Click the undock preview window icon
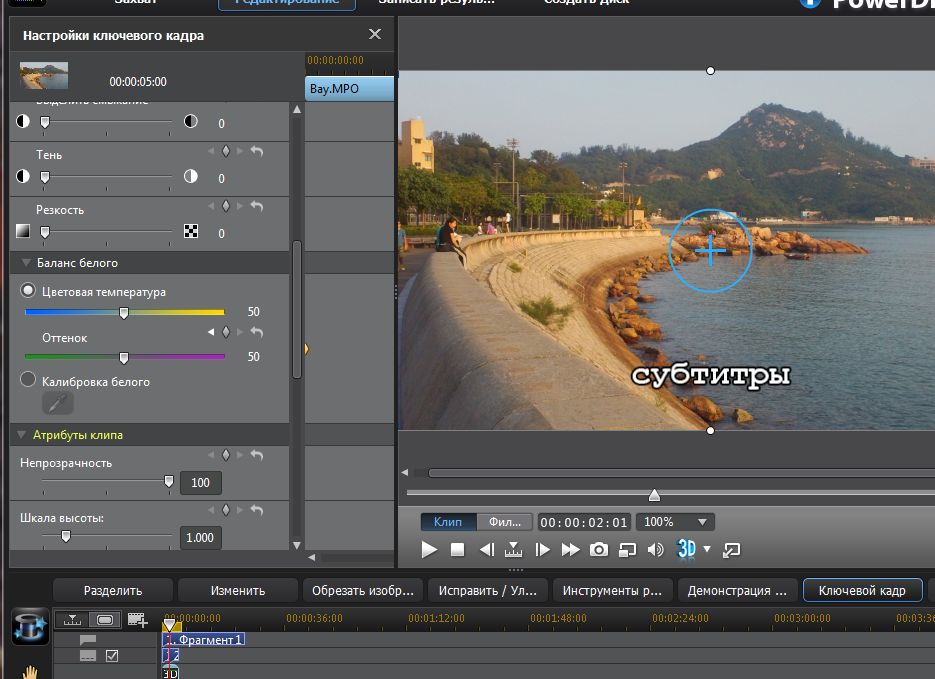 (x=731, y=549)
